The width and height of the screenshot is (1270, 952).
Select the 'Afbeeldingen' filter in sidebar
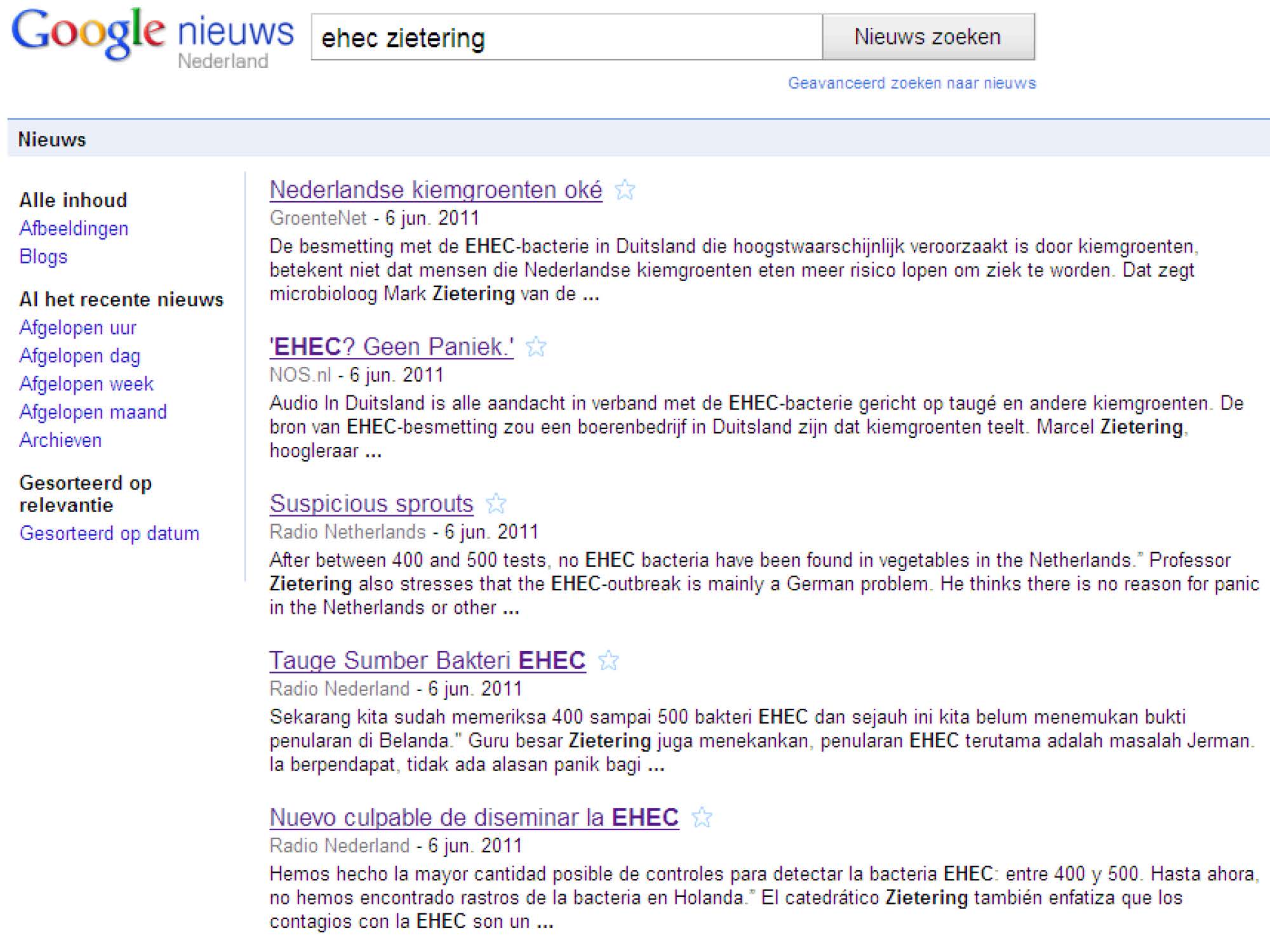74,228
